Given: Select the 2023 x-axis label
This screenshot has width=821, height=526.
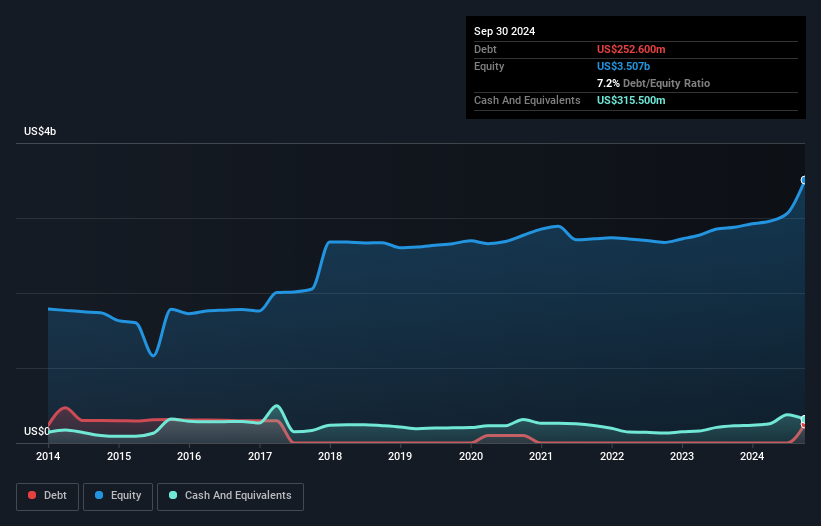Looking at the screenshot, I should [682, 456].
